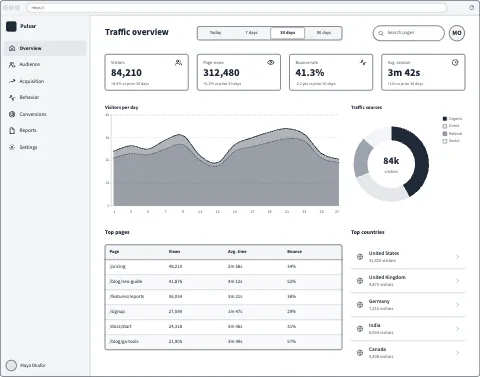This screenshot has width=480, height=377.
Task: Expand the United Kingdom row chevron
Action: click(457, 281)
